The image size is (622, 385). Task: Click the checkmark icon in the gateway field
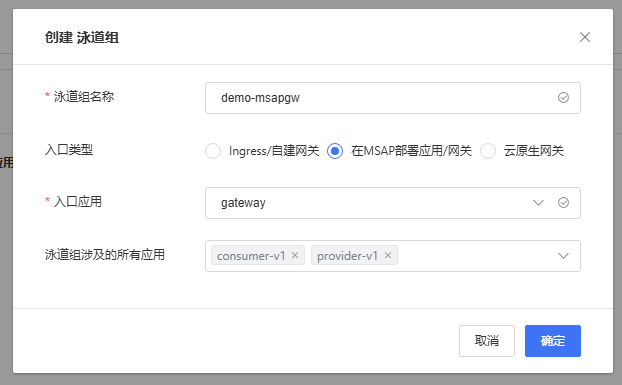tap(563, 203)
